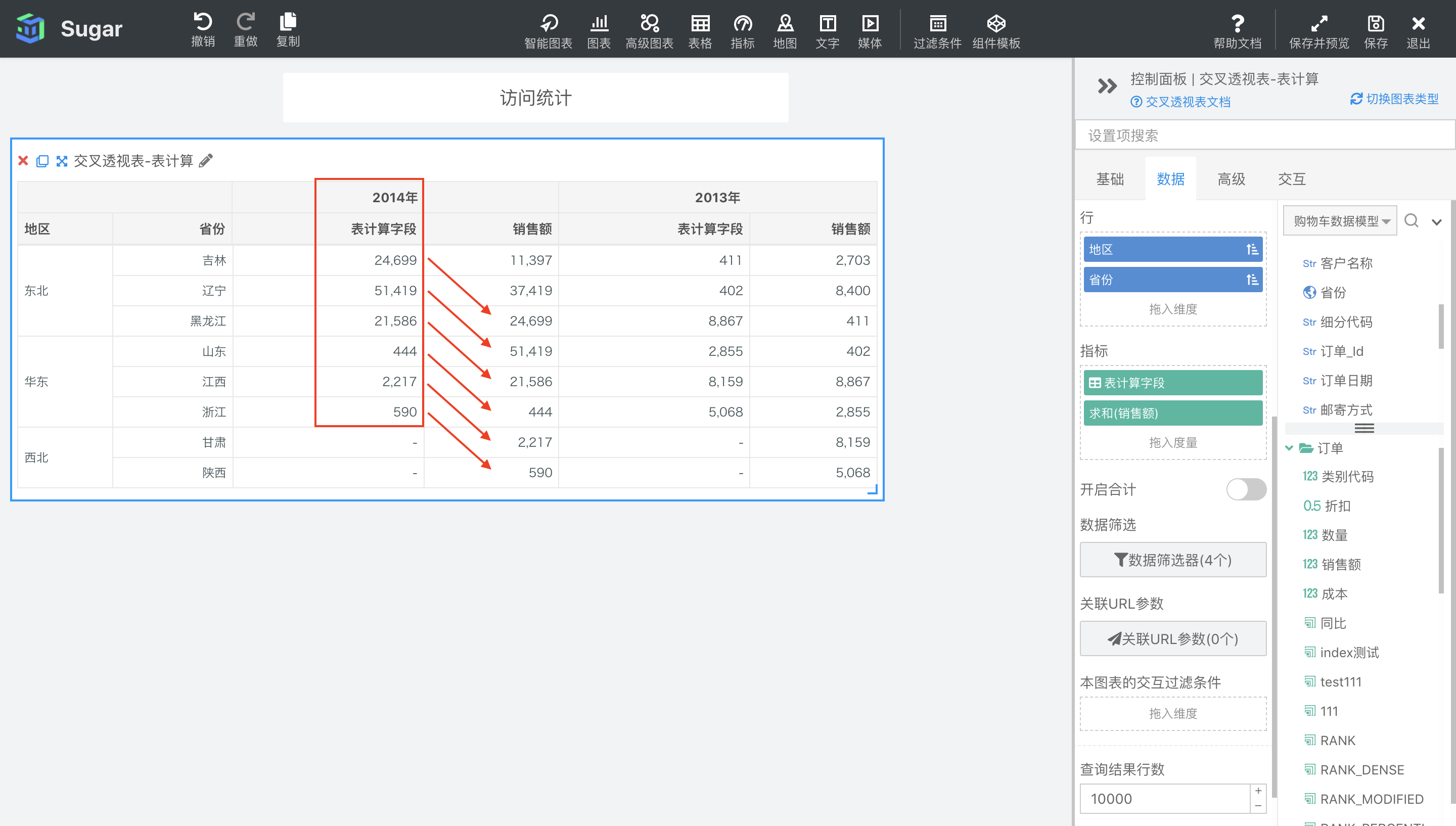The height and width of the screenshot is (826, 1456).
Task: Collapse the control panel with double-arrow icon
Action: click(x=1107, y=86)
